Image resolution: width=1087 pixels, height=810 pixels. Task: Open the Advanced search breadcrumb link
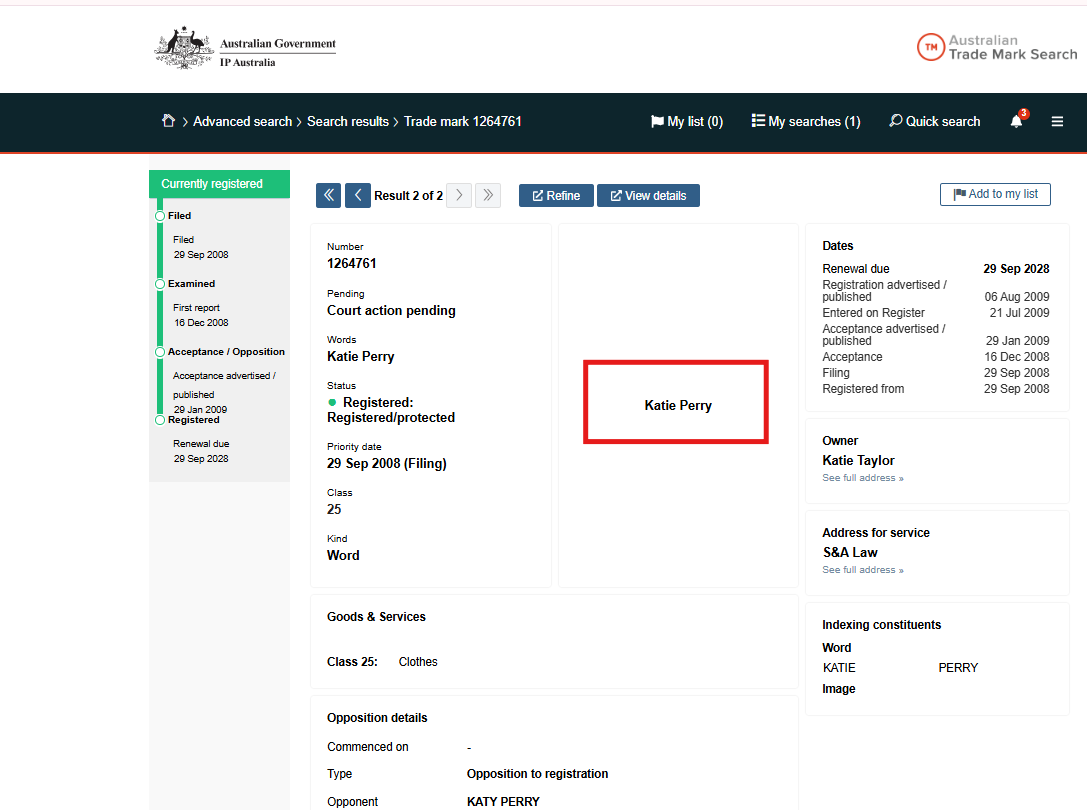(x=242, y=121)
